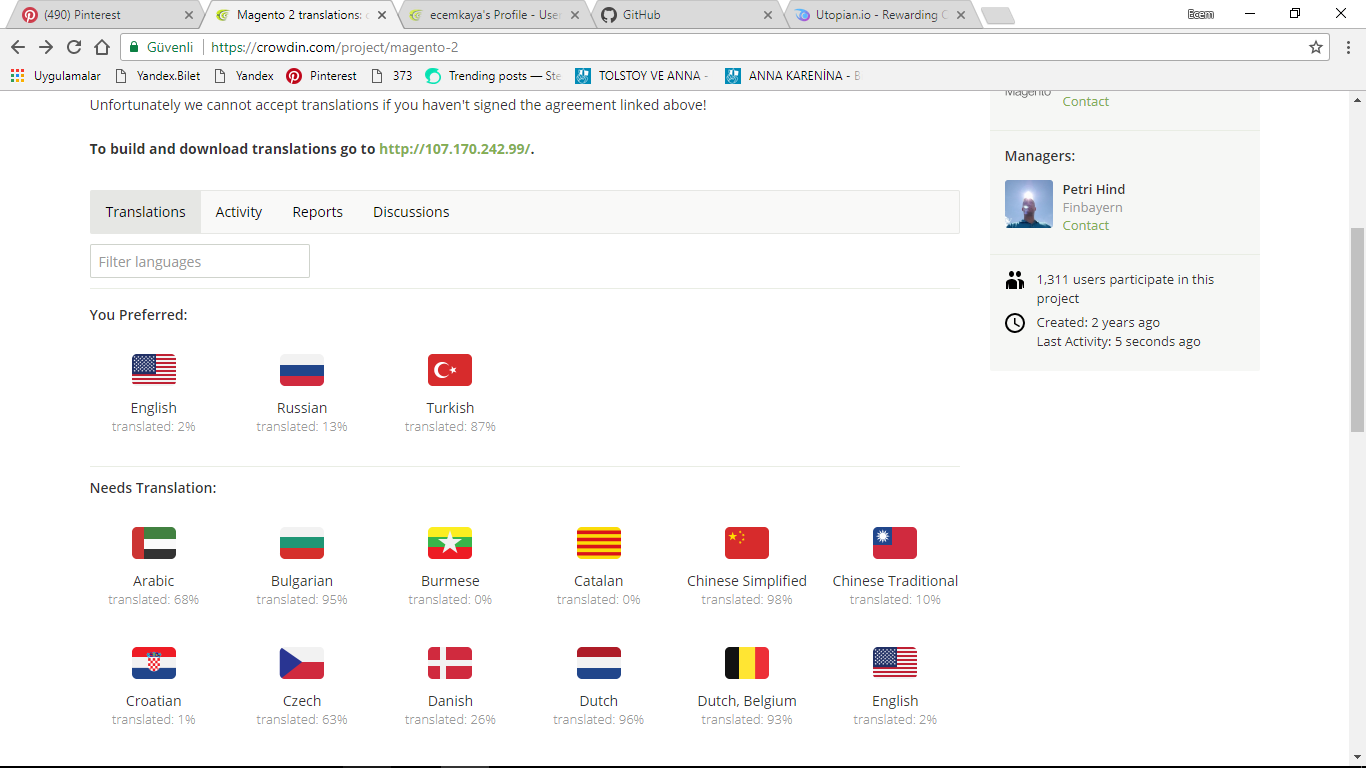This screenshot has width=1366, height=768.
Task: Open the Chrome three-dot menu
Action: (1348, 47)
